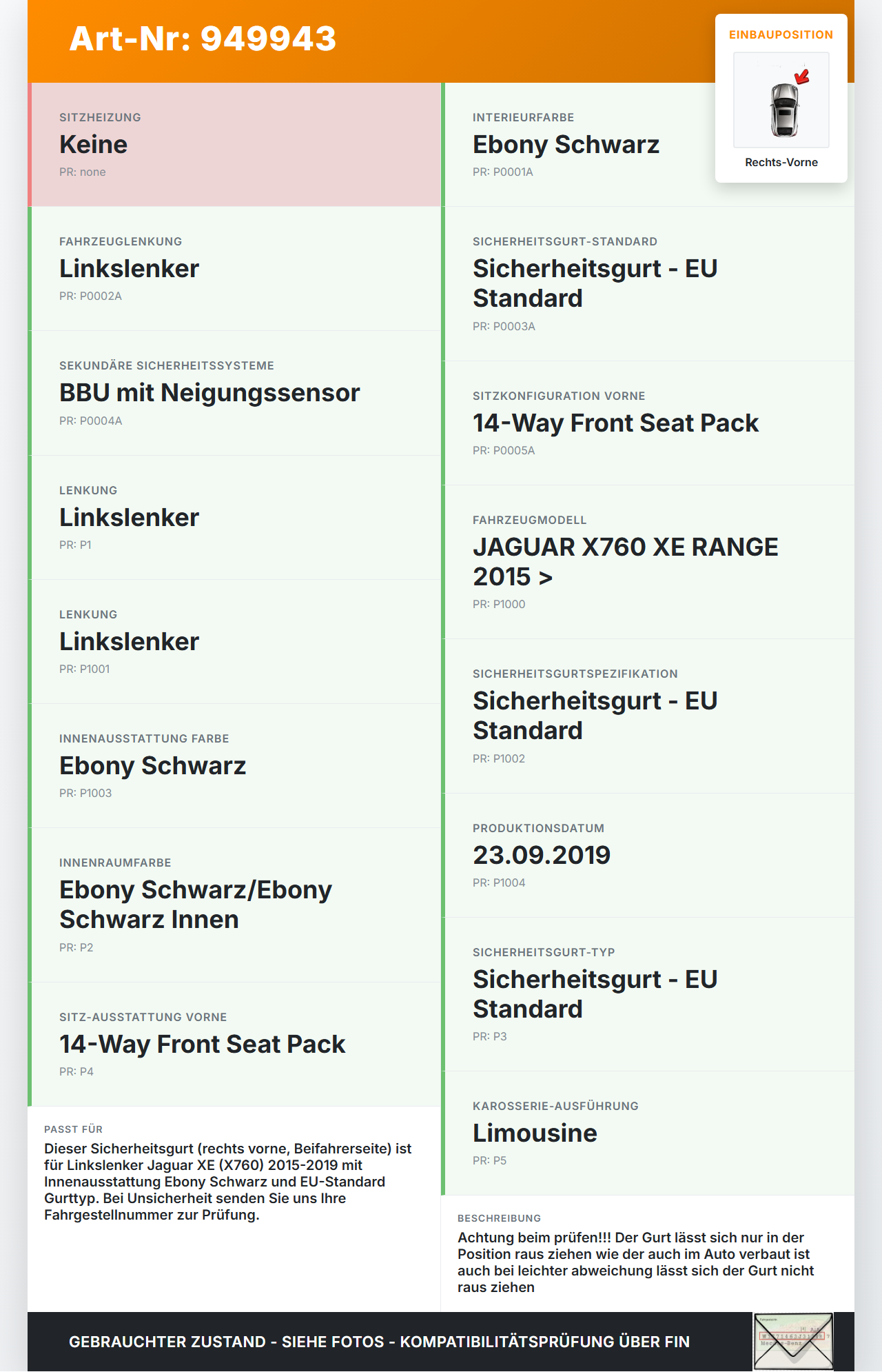882x1372 pixels.
Task: Click "BBU mit Neigungssensor" value
Action: click(209, 393)
